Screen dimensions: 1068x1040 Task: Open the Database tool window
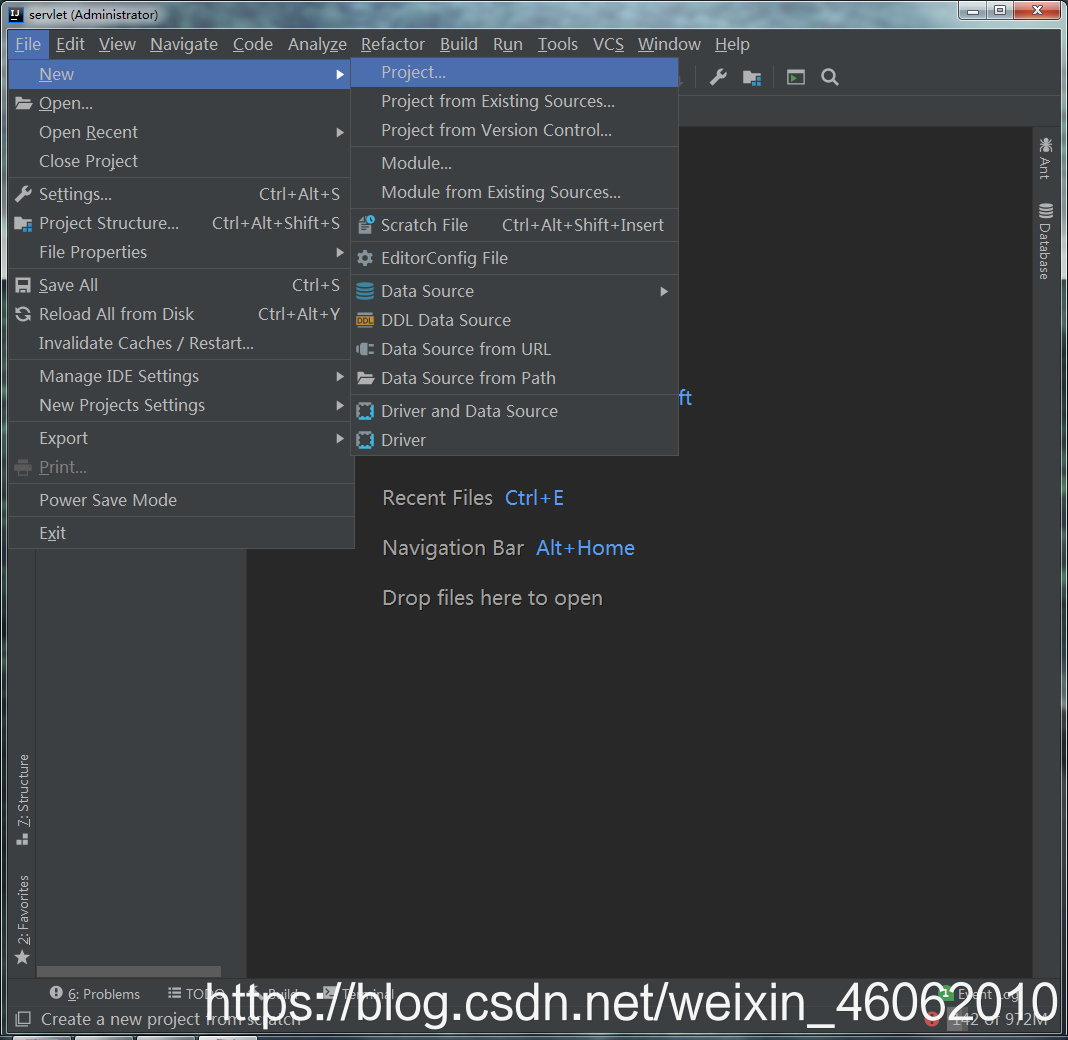click(1045, 241)
